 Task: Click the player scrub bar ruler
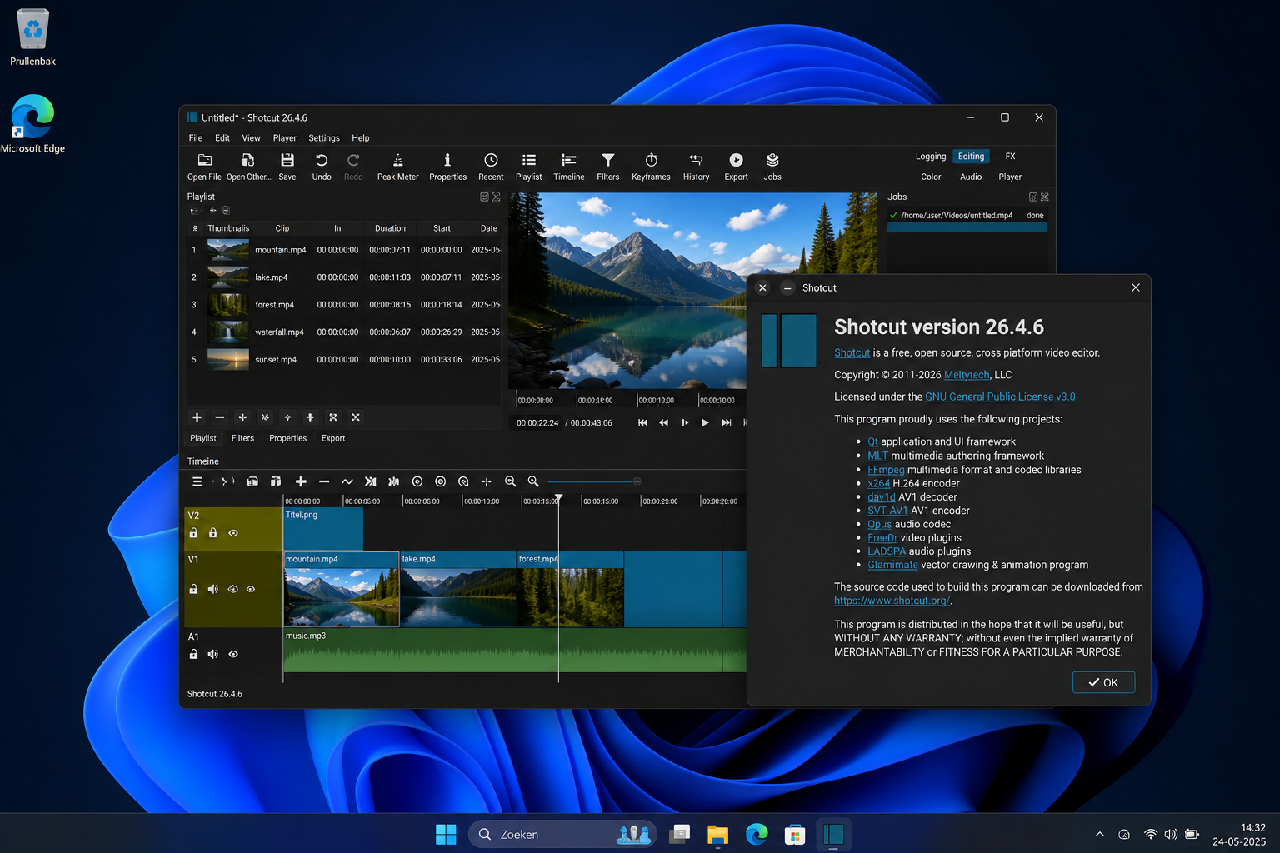pos(628,400)
